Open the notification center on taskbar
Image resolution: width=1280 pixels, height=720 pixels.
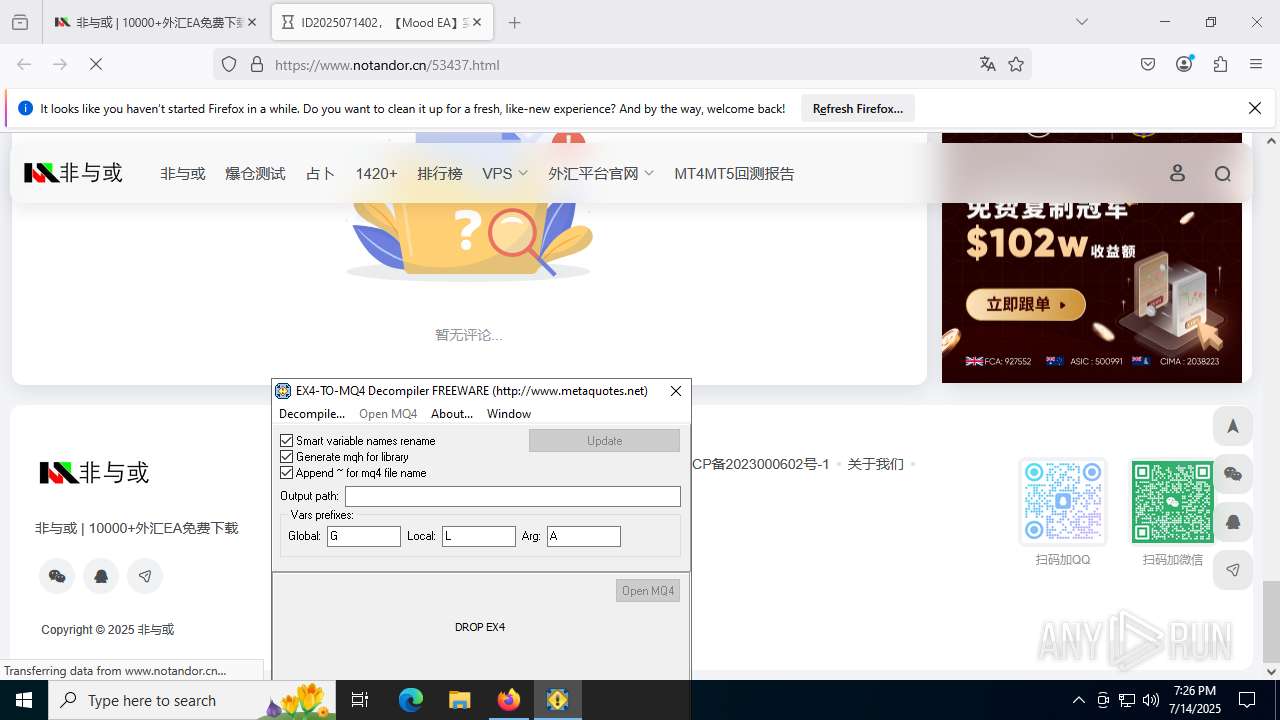(x=1247, y=700)
